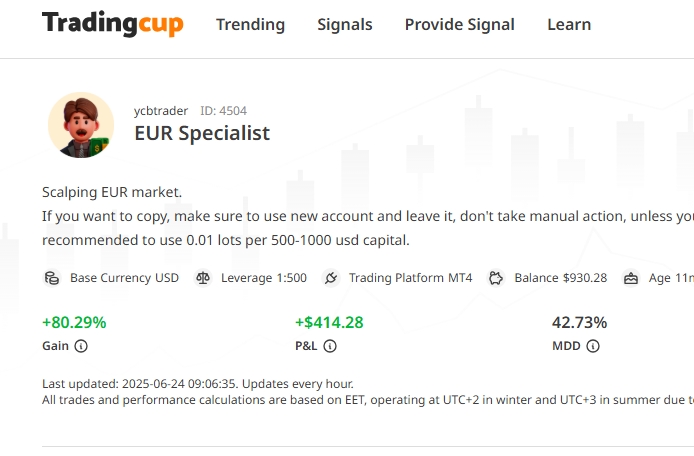Screen dimensions: 694x456
Task: Click the +$414.28 P&L value
Action: pos(329,322)
